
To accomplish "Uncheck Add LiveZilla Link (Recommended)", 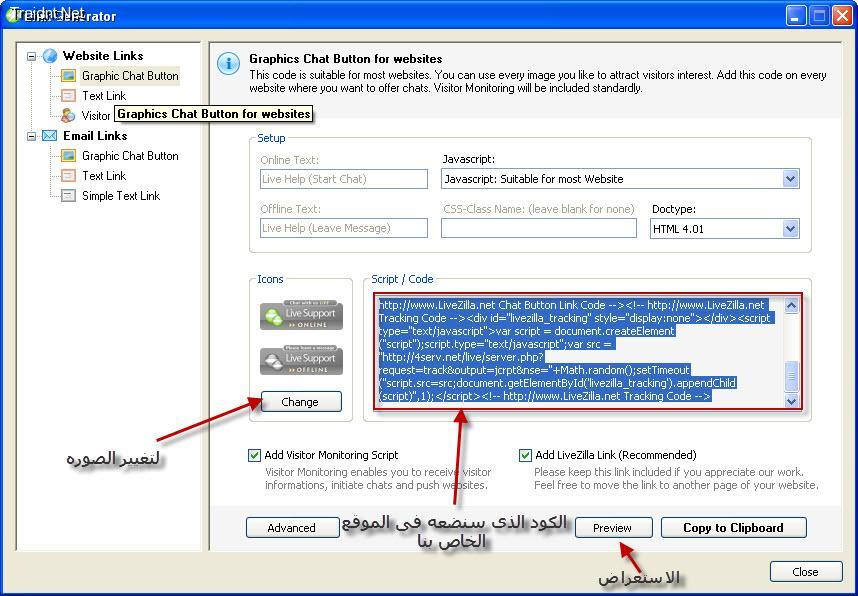I will [525, 455].
